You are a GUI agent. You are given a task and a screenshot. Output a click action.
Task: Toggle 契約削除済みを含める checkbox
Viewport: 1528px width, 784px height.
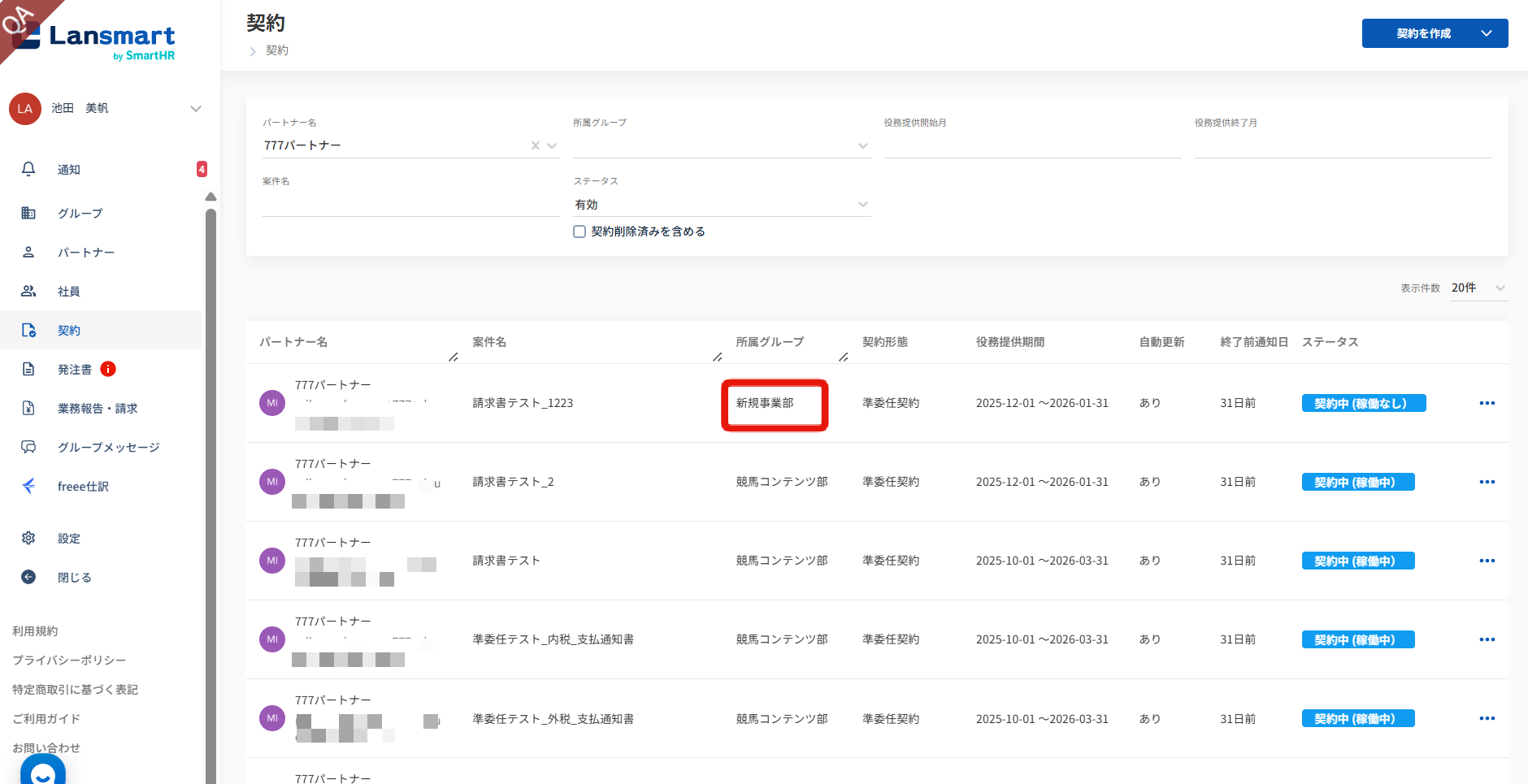[580, 232]
